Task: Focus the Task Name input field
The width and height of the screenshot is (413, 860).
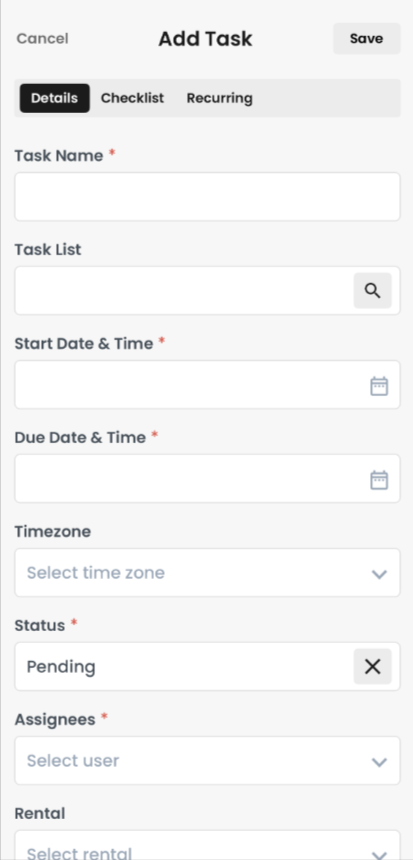Action: tap(207, 197)
